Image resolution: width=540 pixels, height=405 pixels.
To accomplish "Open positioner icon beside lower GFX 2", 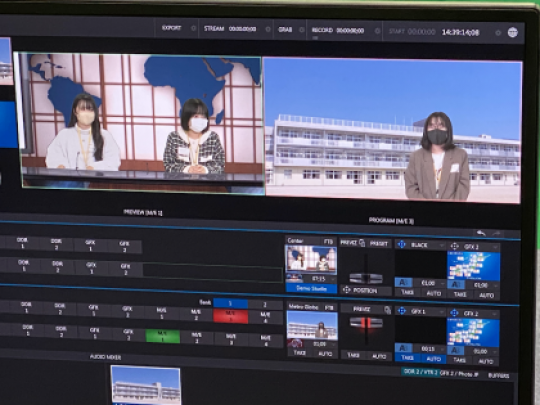I will pos(454,313).
